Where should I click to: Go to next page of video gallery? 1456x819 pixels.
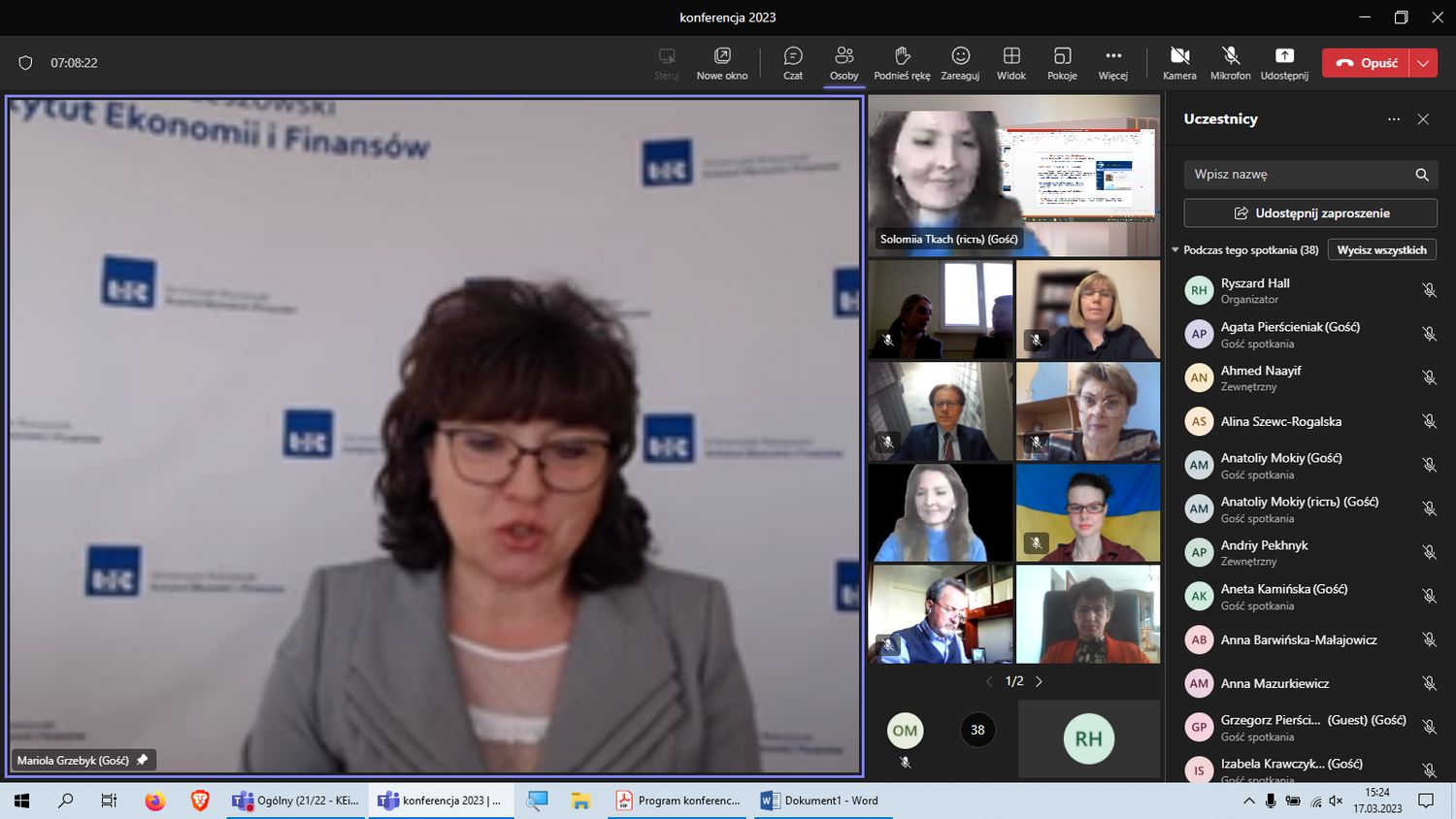click(1039, 682)
